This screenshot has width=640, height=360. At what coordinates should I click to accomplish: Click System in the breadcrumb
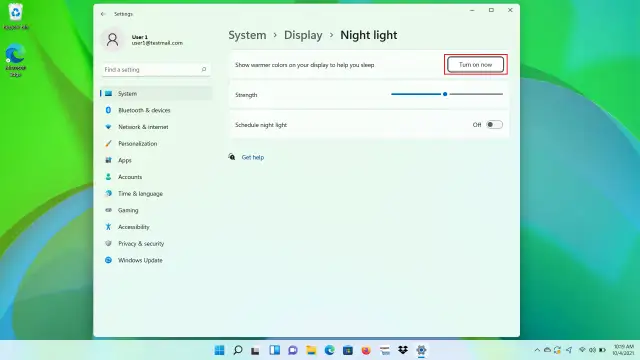[x=247, y=36]
